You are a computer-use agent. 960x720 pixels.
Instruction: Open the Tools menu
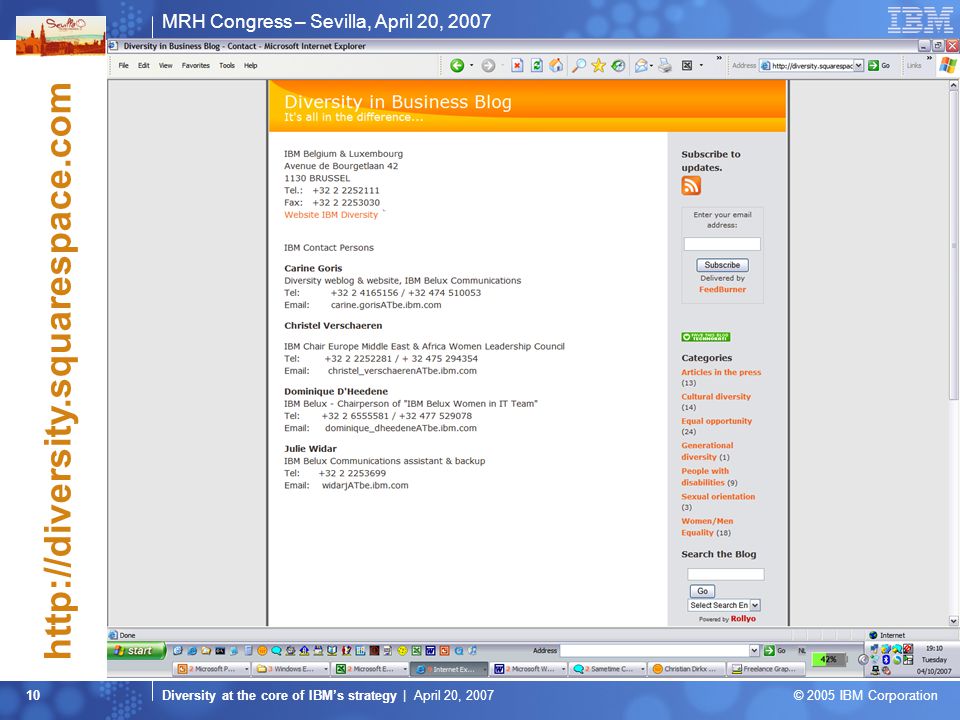coord(227,66)
